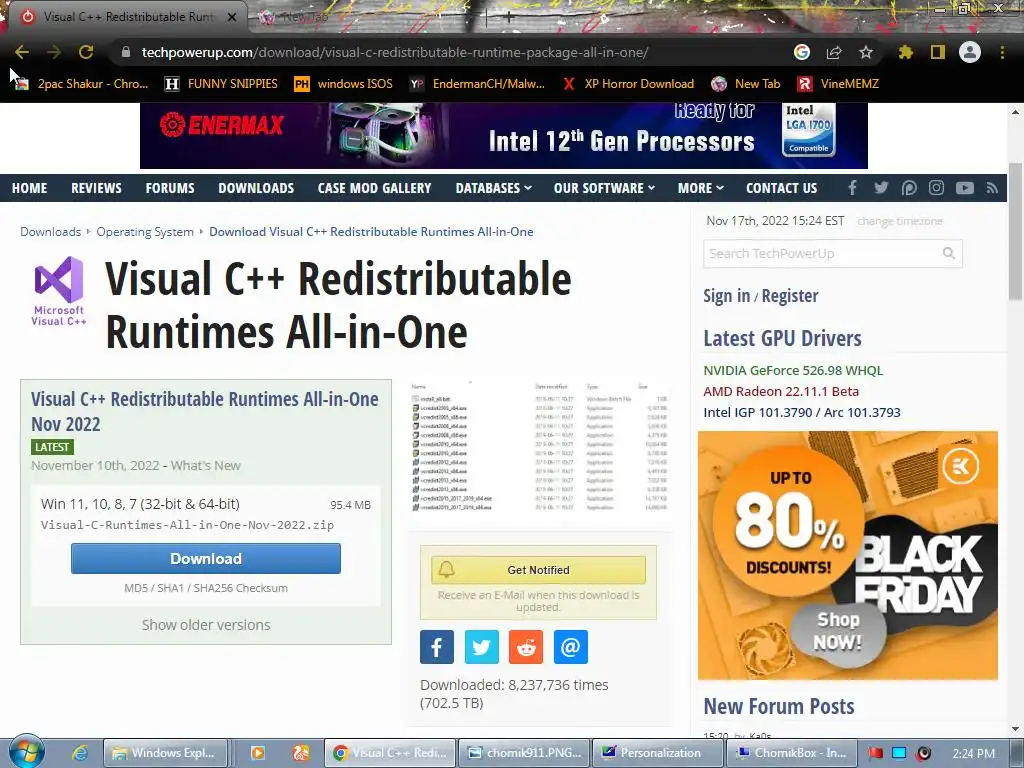This screenshot has width=1024, height=768.
Task: Click the Microsoft Visual C++ logo
Action: [59, 291]
